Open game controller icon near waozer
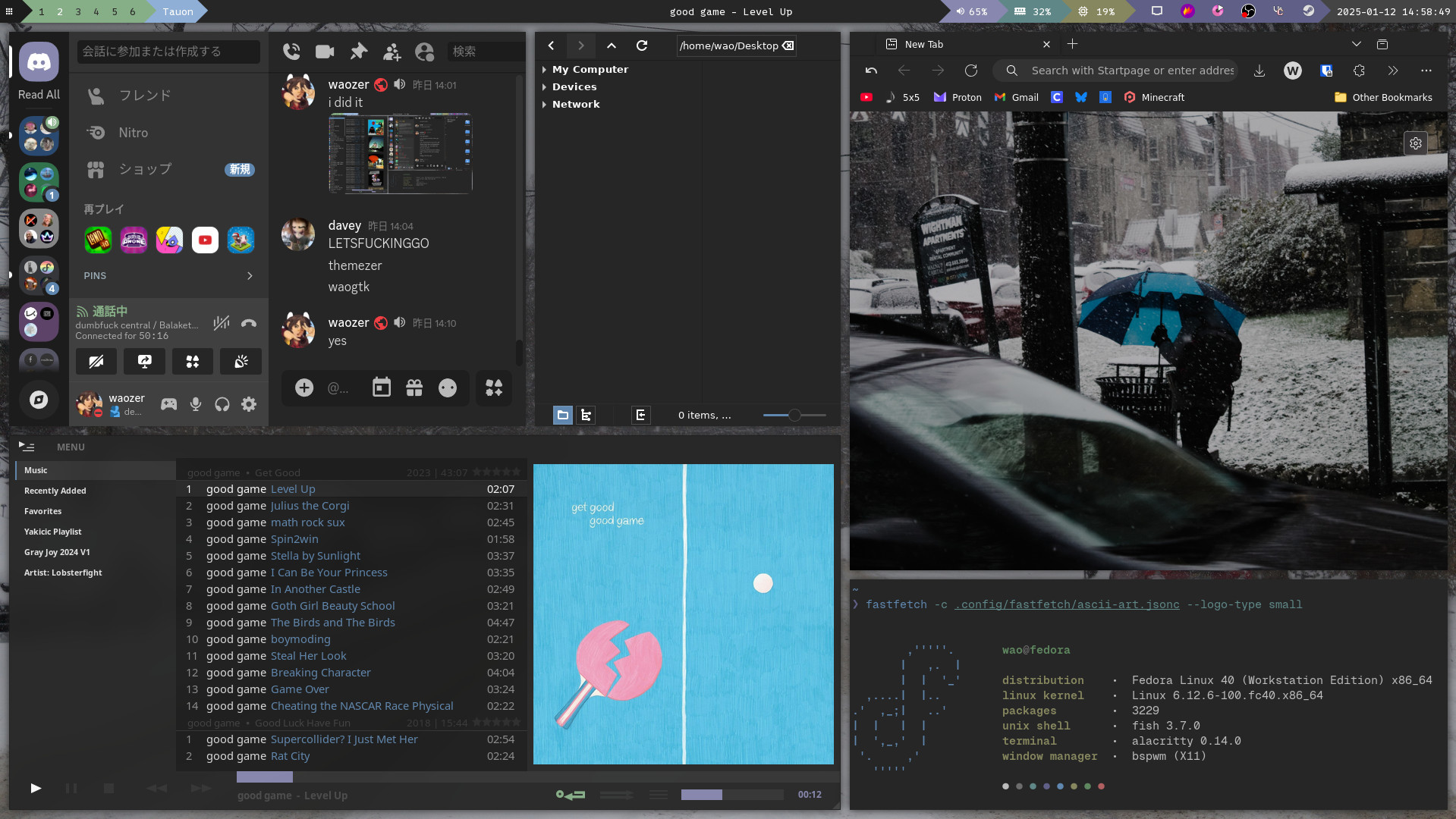This screenshot has height=819, width=1456. (x=168, y=404)
